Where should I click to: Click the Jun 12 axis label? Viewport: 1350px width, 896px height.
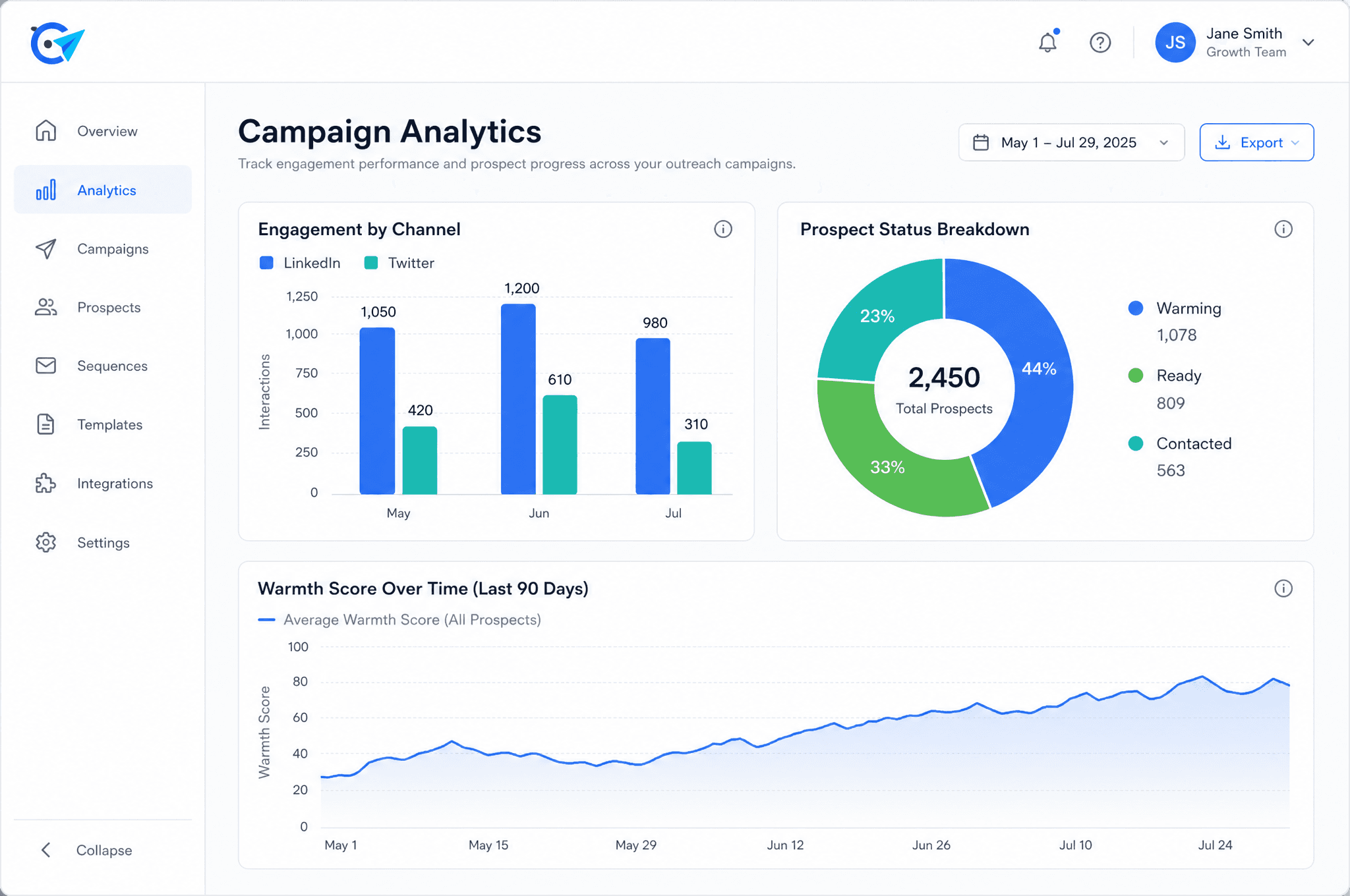tap(785, 845)
